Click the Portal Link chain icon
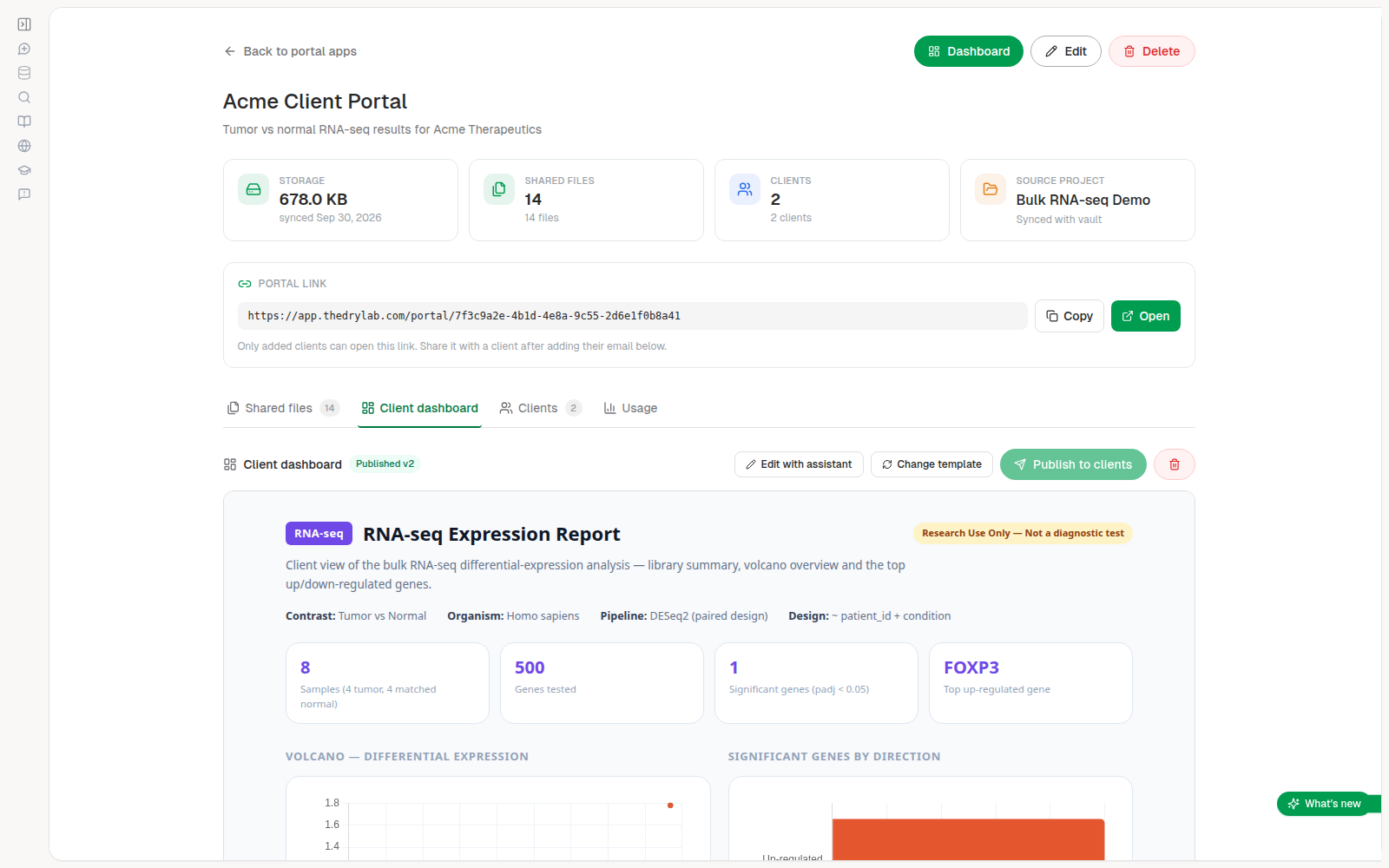 click(x=245, y=284)
